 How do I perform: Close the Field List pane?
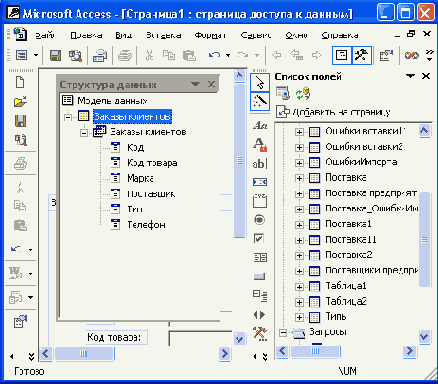(426, 76)
